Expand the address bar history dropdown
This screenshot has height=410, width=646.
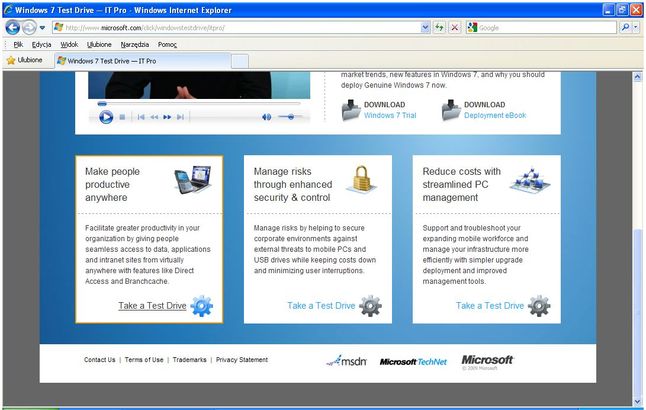(425, 28)
